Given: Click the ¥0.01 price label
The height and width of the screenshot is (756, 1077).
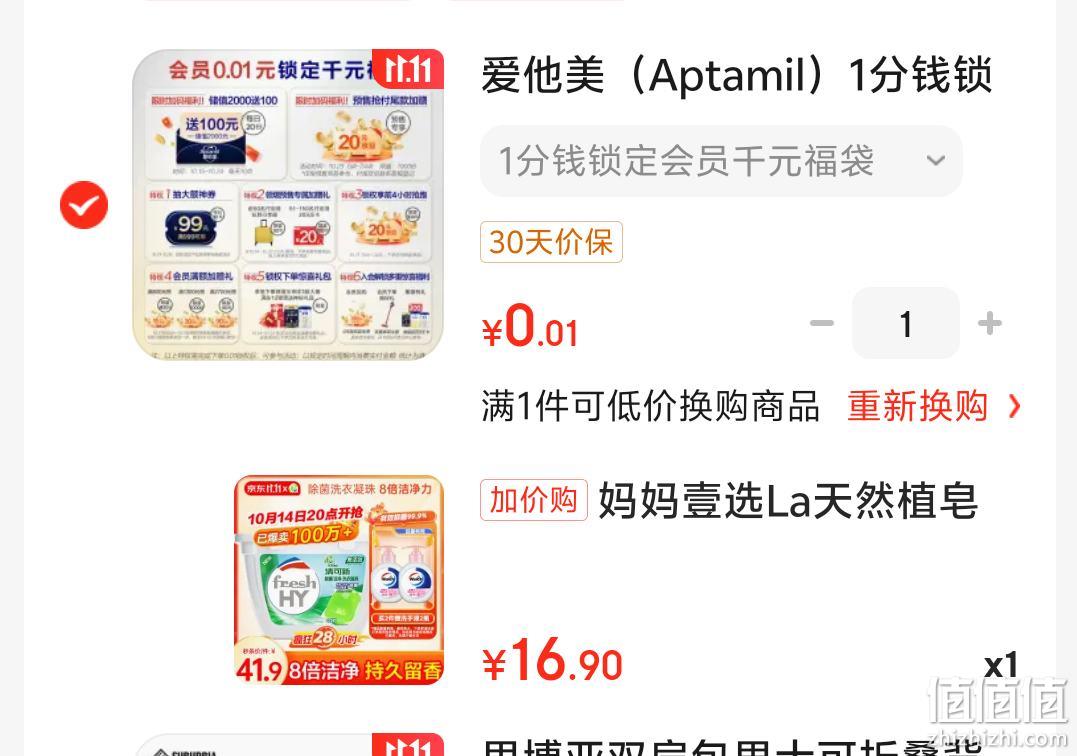Looking at the screenshot, I should click(x=530, y=326).
